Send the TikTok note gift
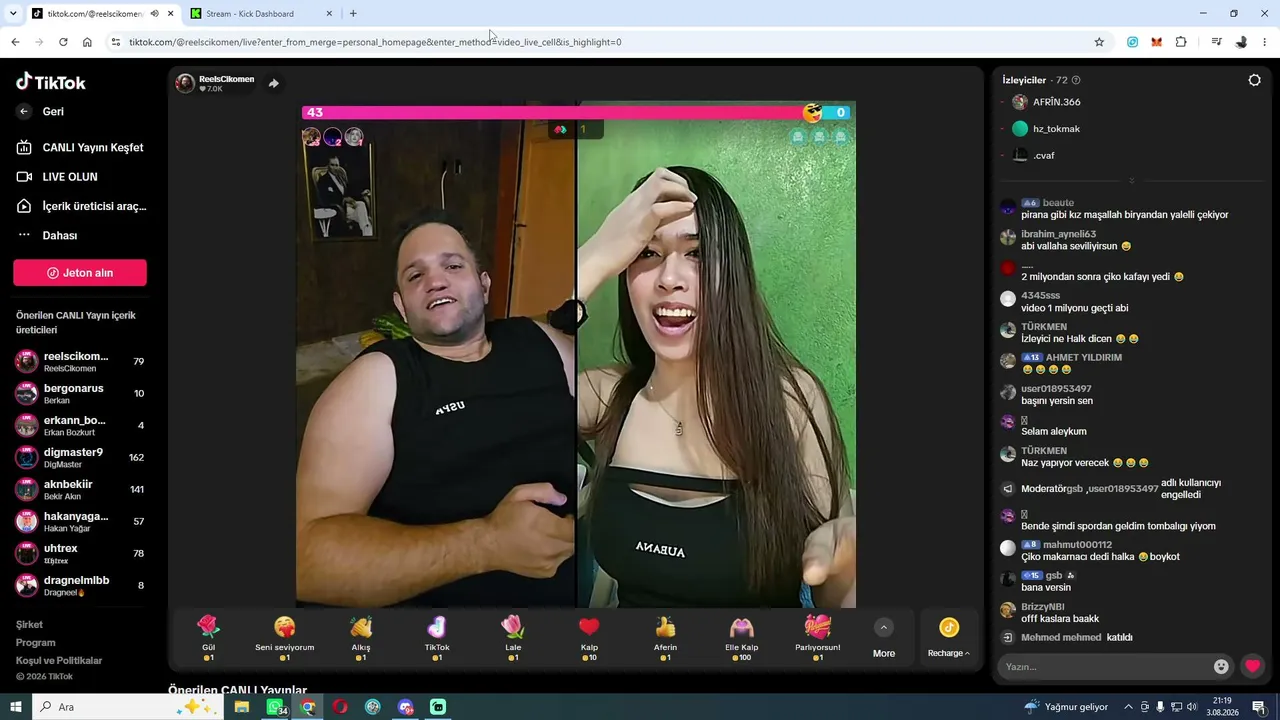 [437, 637]
